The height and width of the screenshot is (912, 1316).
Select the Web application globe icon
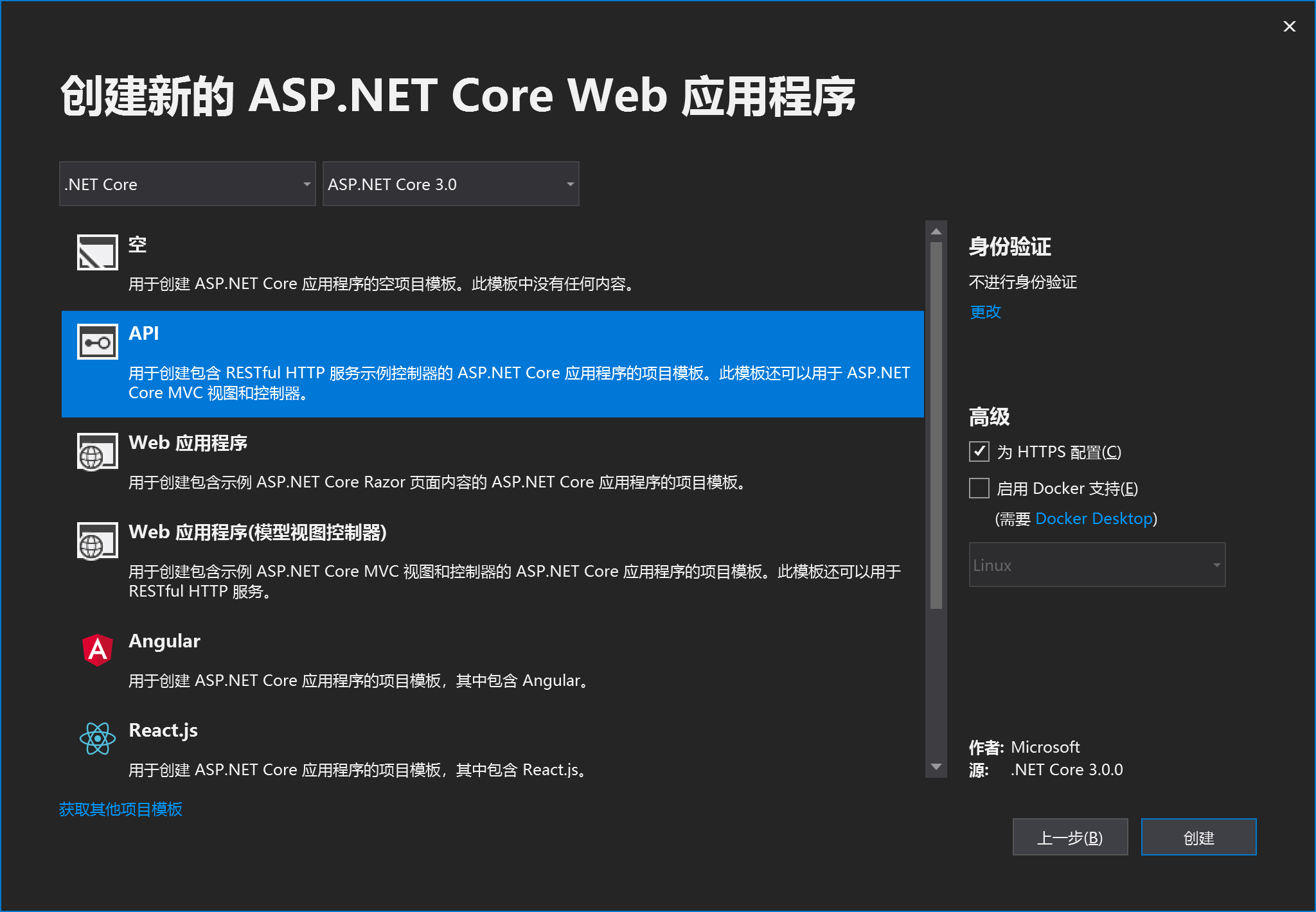[x=97, y=452]
